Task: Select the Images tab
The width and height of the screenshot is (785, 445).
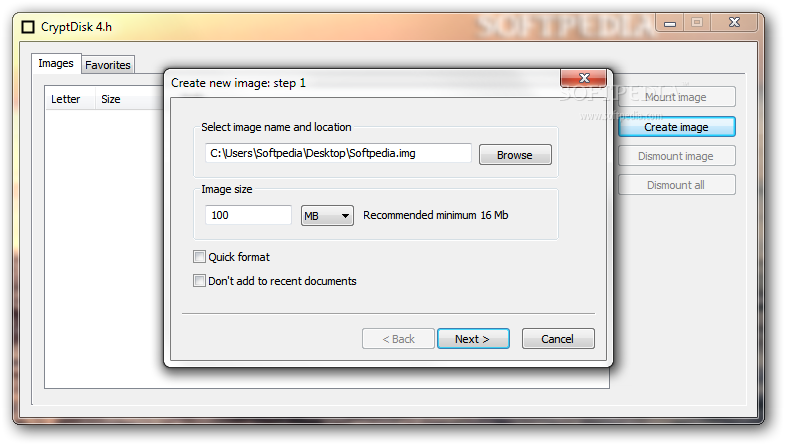Action: pyautogui.click(x=56, y=64)
